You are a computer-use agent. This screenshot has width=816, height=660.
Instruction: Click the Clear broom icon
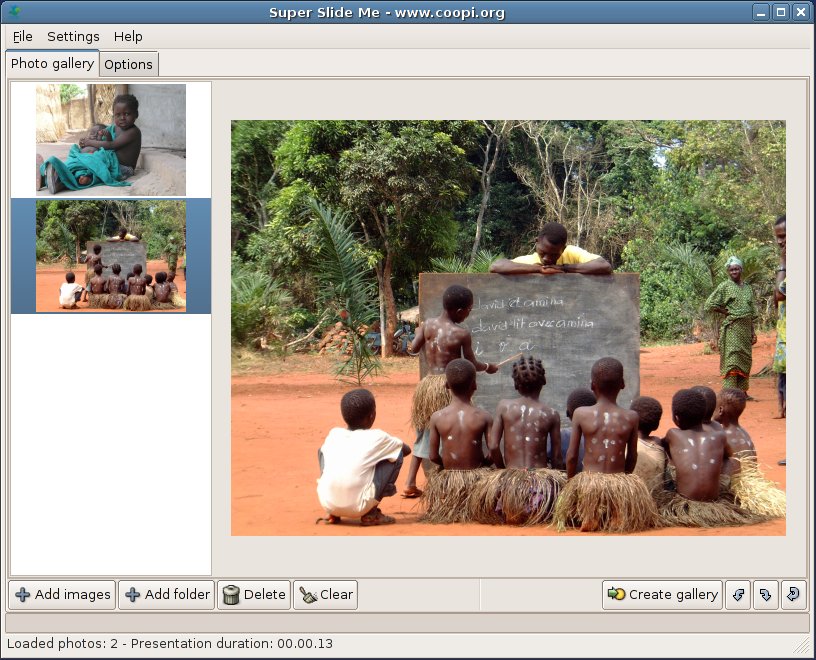pyautogui.click(x=307, y=595)
